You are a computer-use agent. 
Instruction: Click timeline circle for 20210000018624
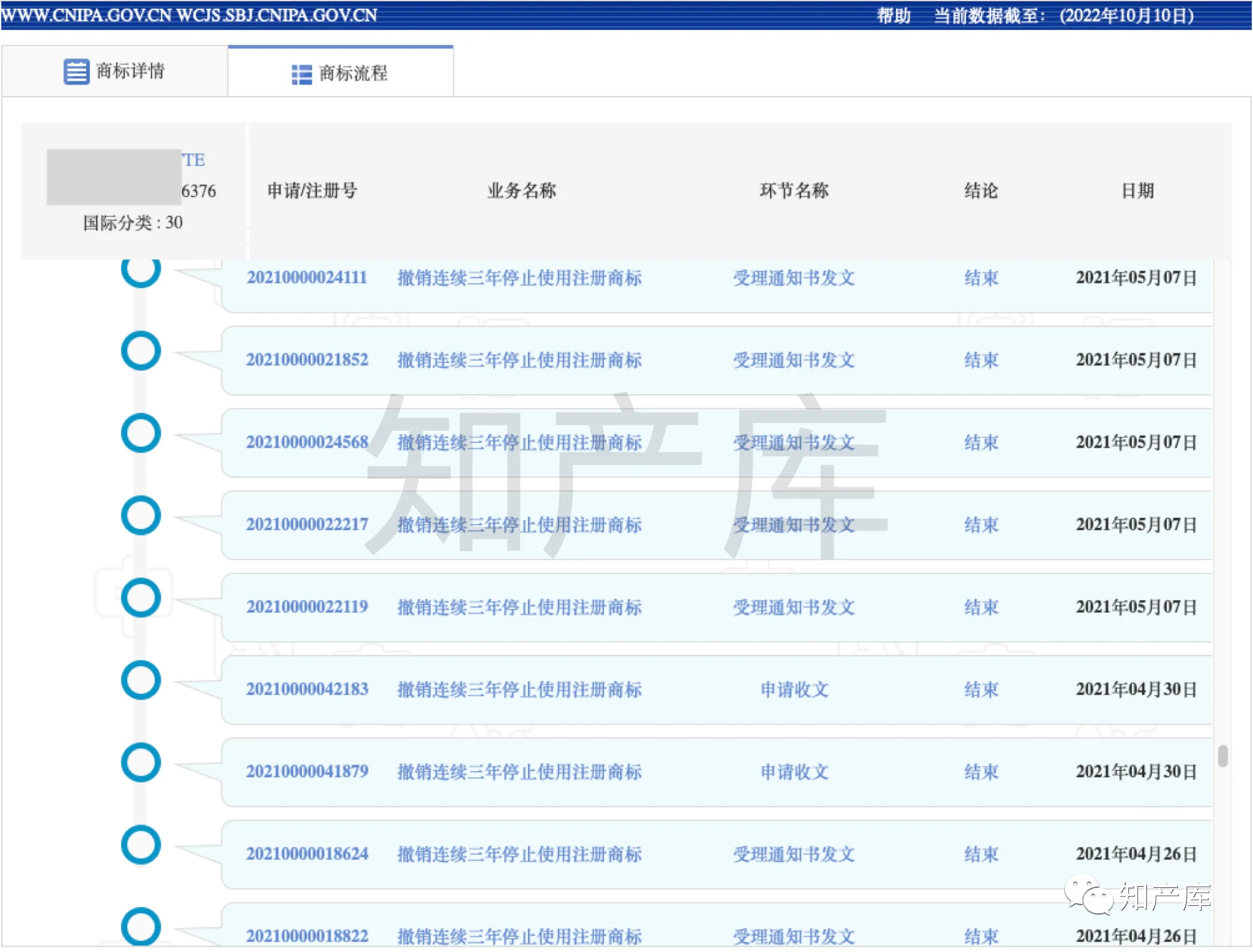click(141, 845)
